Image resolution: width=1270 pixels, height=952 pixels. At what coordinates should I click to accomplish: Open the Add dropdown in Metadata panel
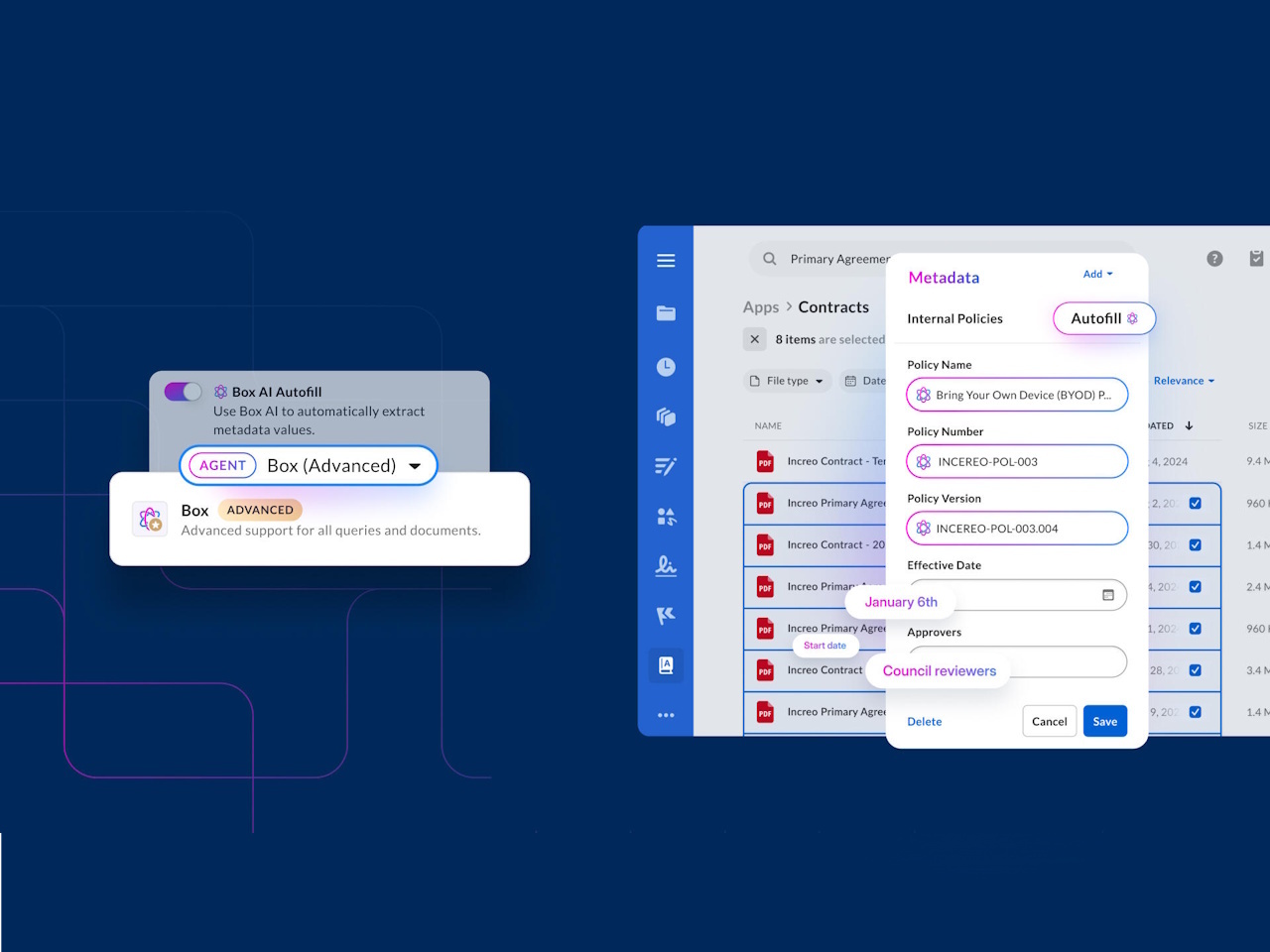(1097, 274)
